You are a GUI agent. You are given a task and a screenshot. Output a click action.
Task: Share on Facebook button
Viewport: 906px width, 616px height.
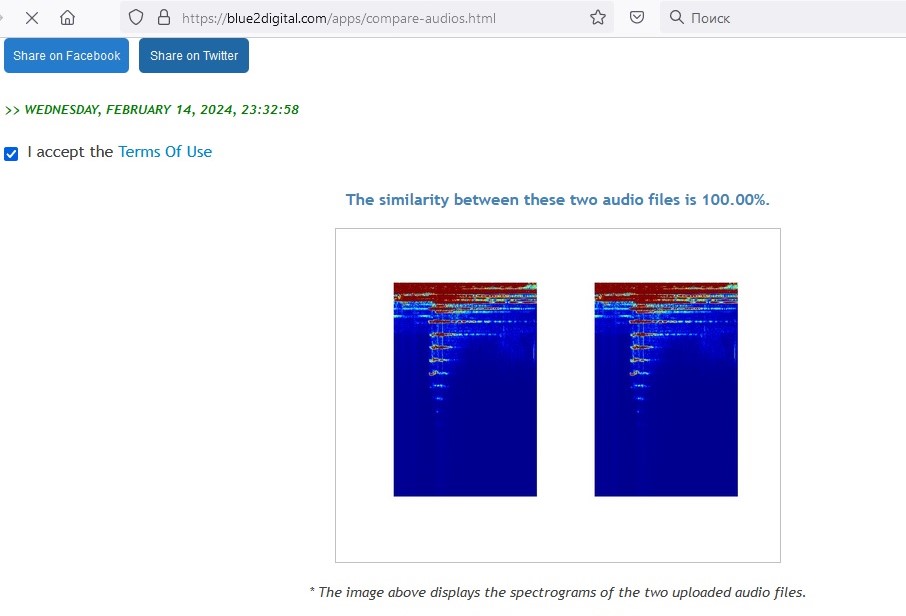pyautogui.click(x=66, y=55)
